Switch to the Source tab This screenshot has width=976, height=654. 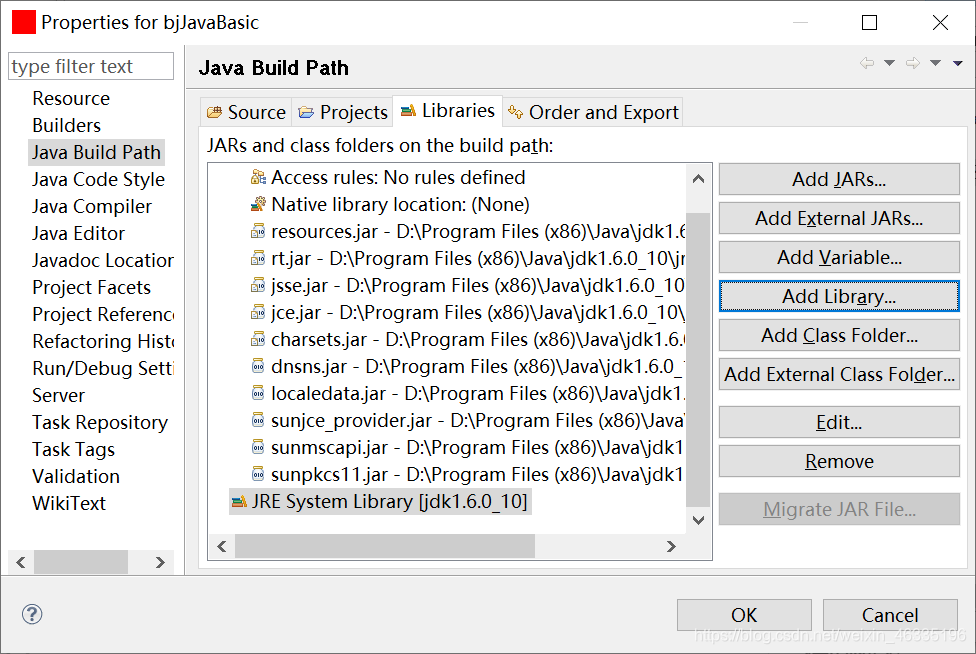pyautogui.click(x=246, y=112)
